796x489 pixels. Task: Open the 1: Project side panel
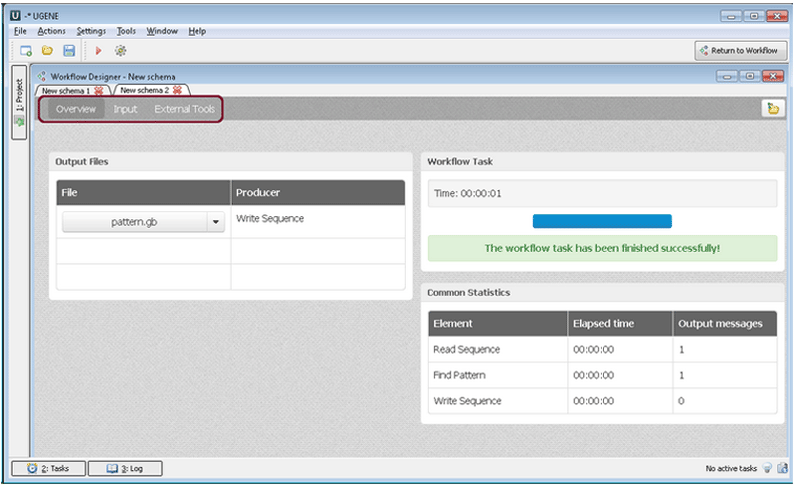(19, 102)
